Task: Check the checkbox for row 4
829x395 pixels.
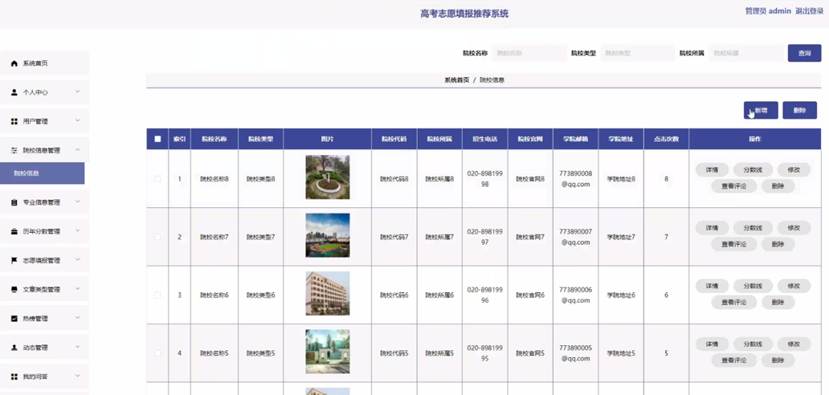Action: click(158, 353)
